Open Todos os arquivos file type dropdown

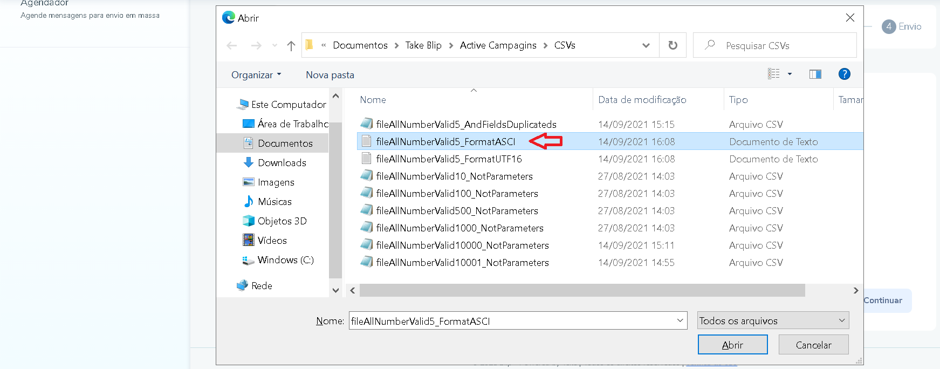773,321
